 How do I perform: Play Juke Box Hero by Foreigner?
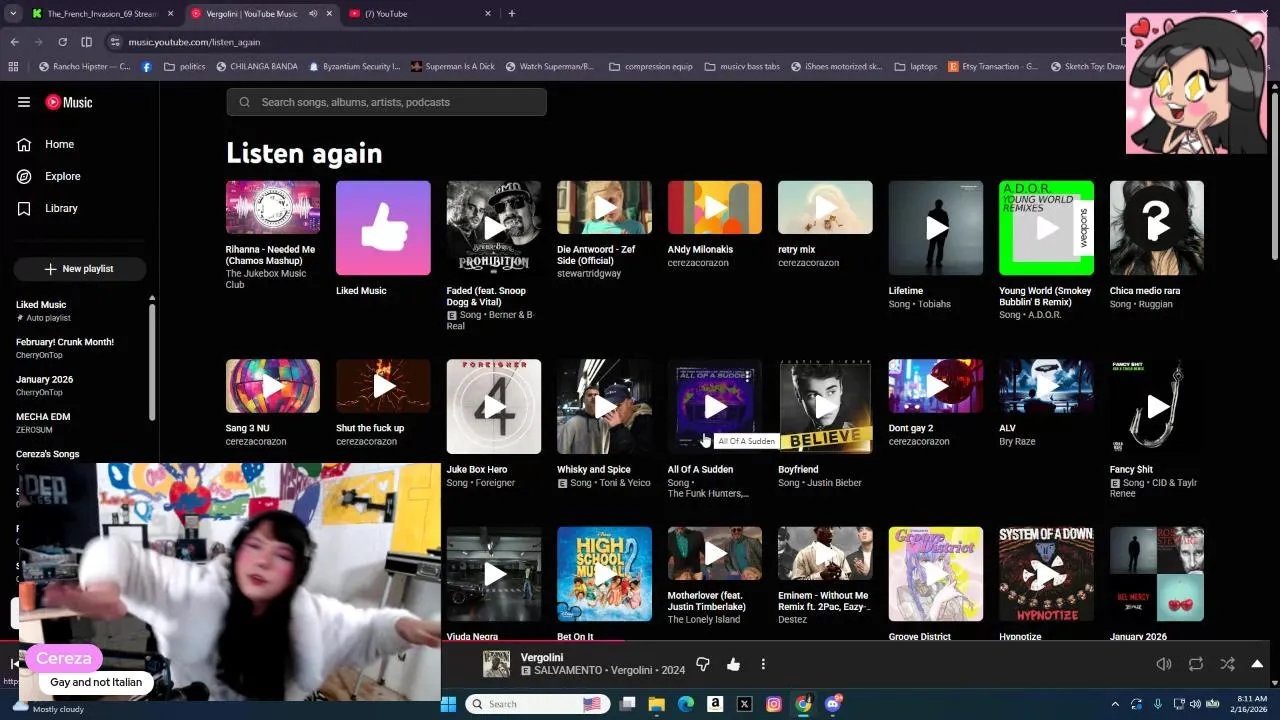tap(494, 406)
